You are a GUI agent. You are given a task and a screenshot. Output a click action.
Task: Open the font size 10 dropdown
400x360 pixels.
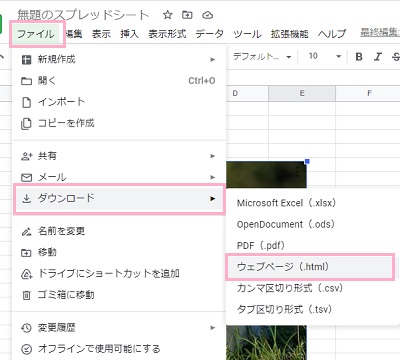[x=325, y=57]
